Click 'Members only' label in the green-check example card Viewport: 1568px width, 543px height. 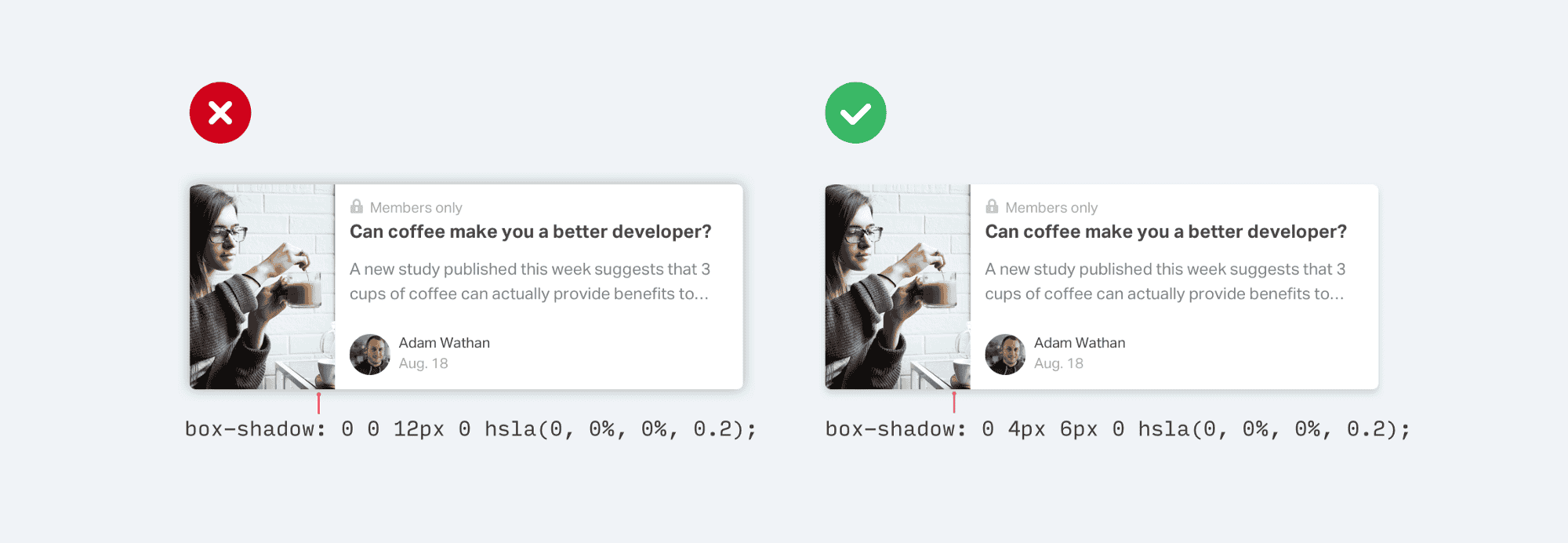tap(1051, 208)
